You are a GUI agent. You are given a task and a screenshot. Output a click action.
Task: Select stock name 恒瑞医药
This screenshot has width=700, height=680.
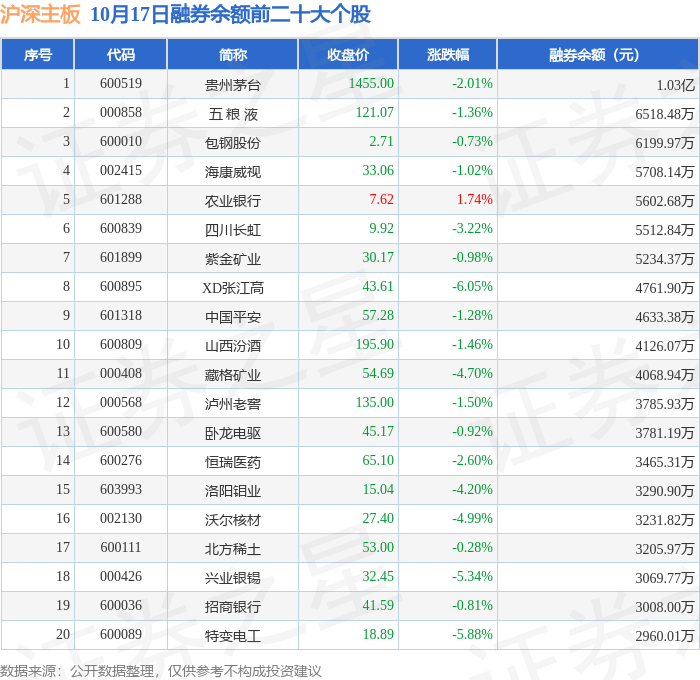tap(233, 462)
